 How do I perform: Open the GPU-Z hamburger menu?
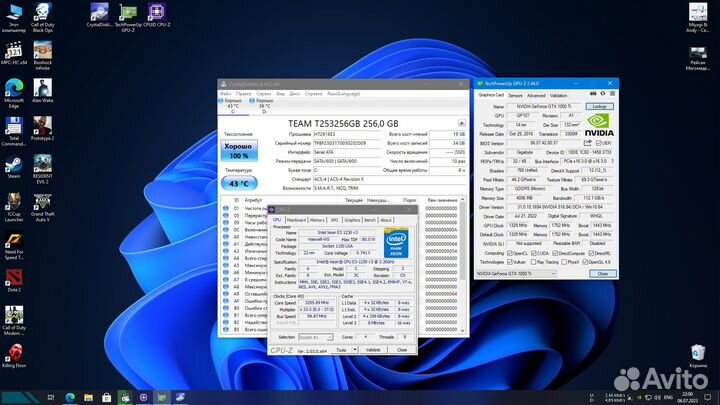click(612, 94)
